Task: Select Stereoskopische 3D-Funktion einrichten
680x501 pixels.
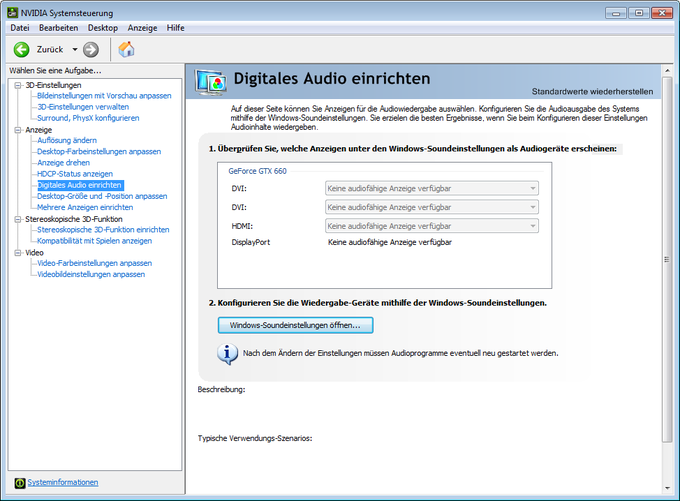Action: click(x=103, y=230)
